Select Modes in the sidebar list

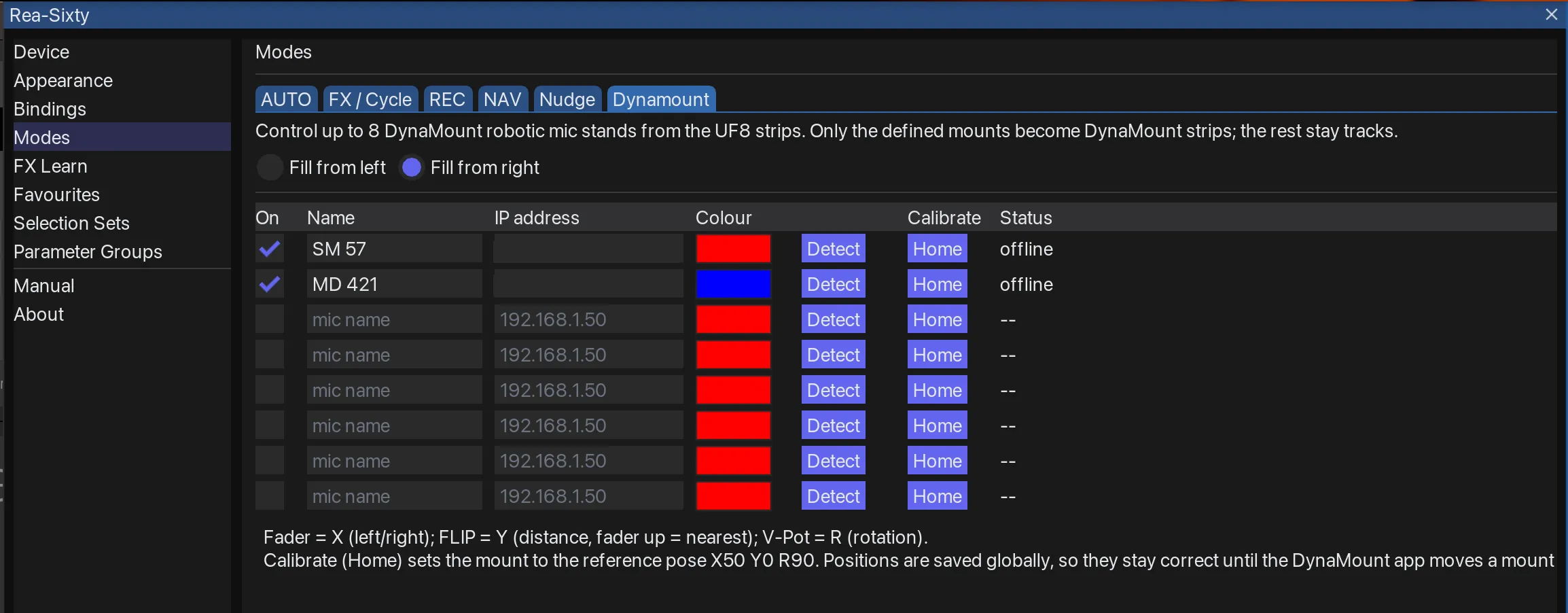[122, 137]
